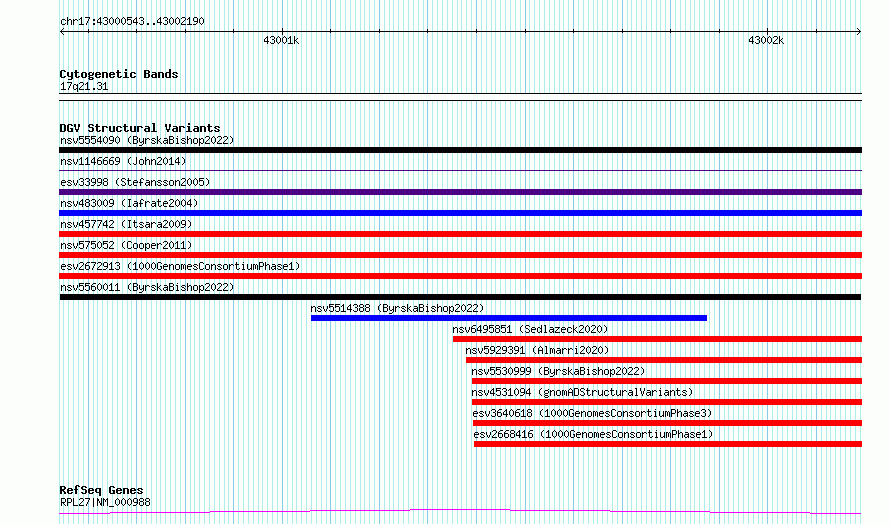Open variant label esv33998 (Stefansson2005)
Viewport: 890px width, 524px height.
click(x=135, y=182)
